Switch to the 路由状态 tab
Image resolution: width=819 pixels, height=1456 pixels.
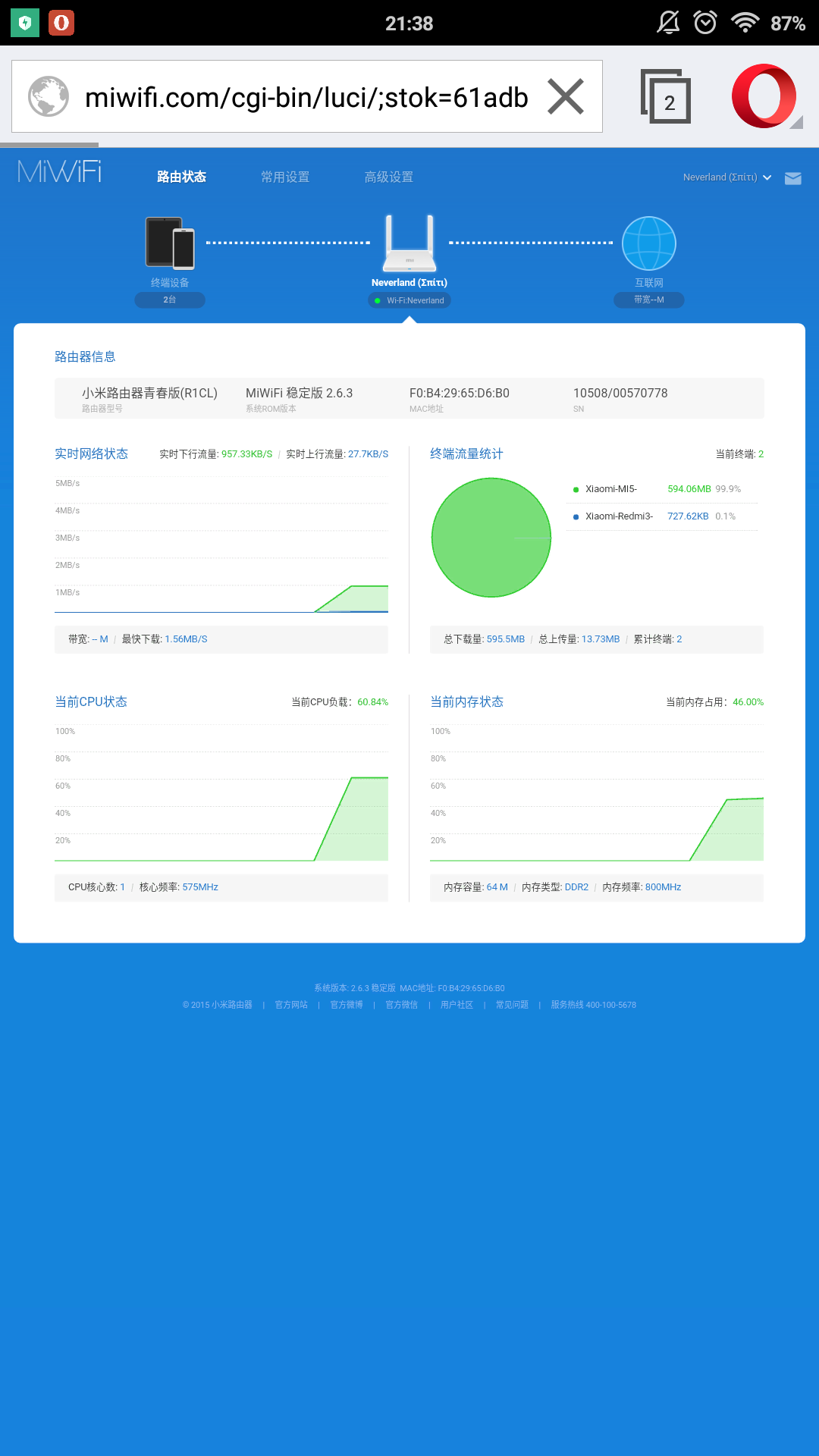tap(181, 177)
